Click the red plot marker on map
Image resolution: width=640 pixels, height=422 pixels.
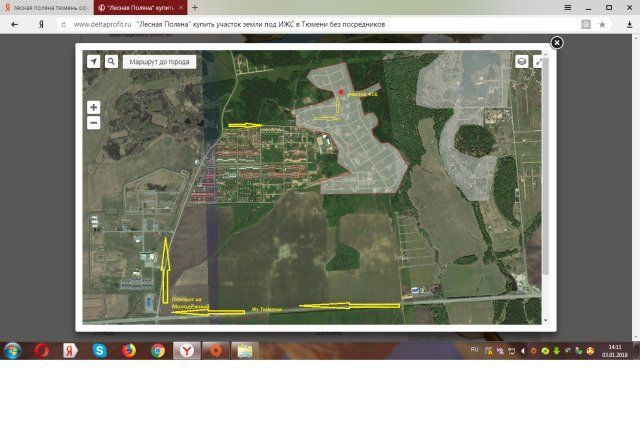pos(341,92)
